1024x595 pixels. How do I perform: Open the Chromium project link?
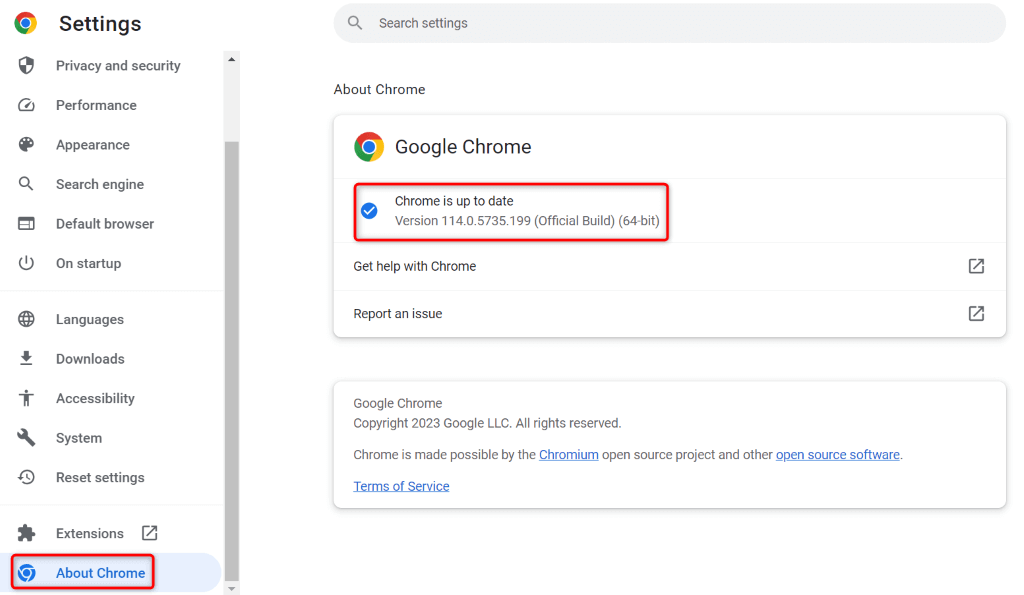568,454
